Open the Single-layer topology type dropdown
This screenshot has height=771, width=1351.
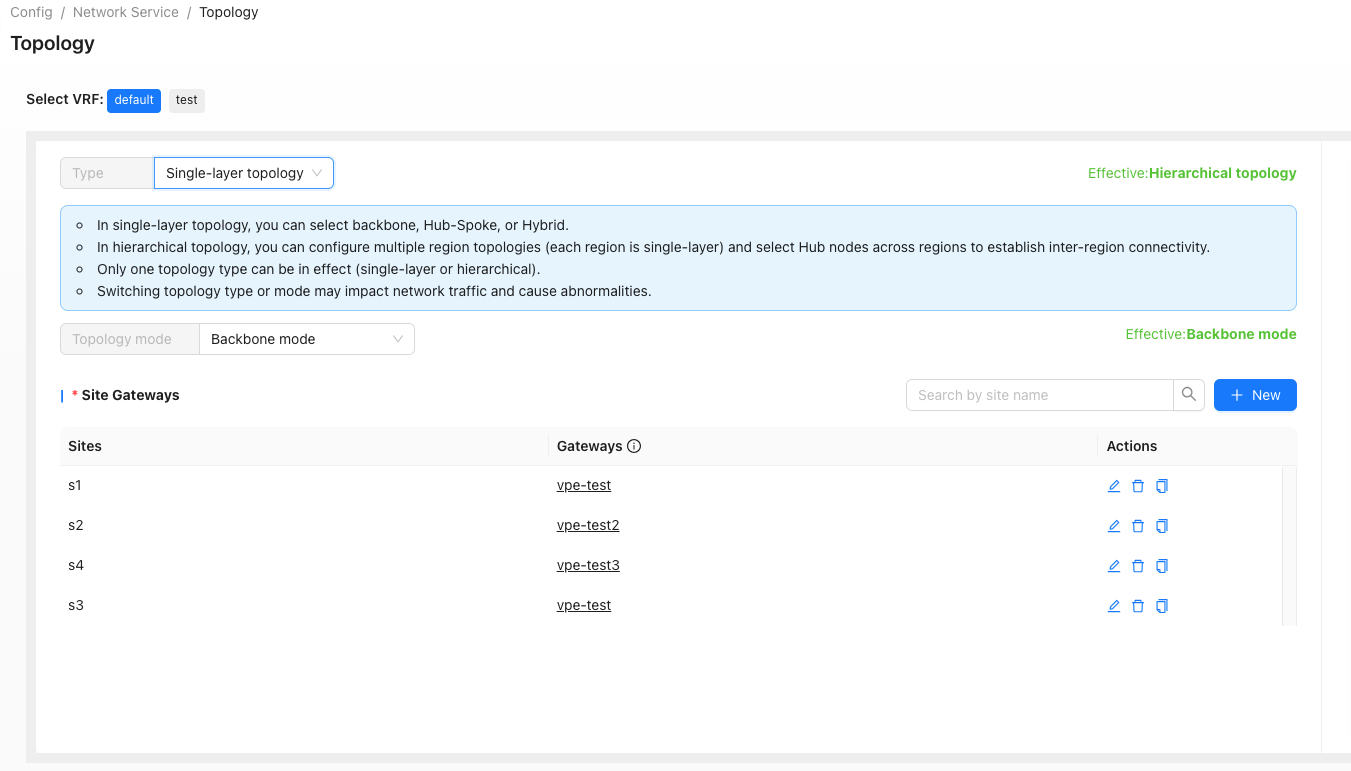(244, 173)
